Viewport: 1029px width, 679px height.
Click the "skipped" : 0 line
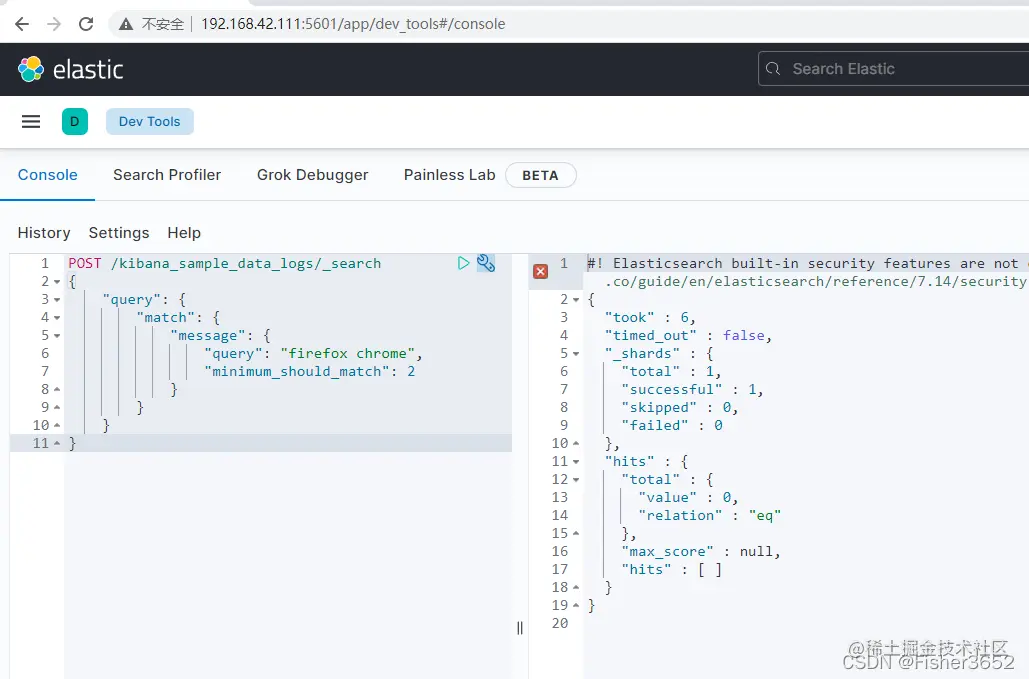point(679,407)
